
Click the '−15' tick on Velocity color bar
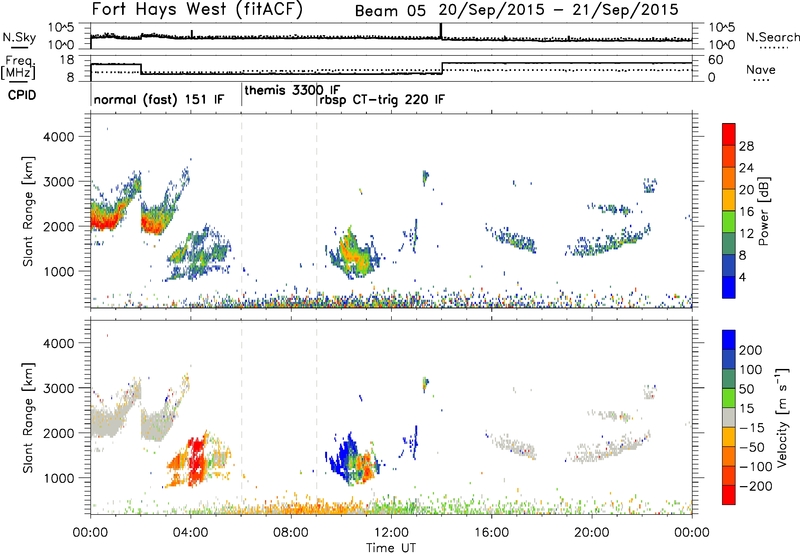pyautogui.click(x=751, y=427)
